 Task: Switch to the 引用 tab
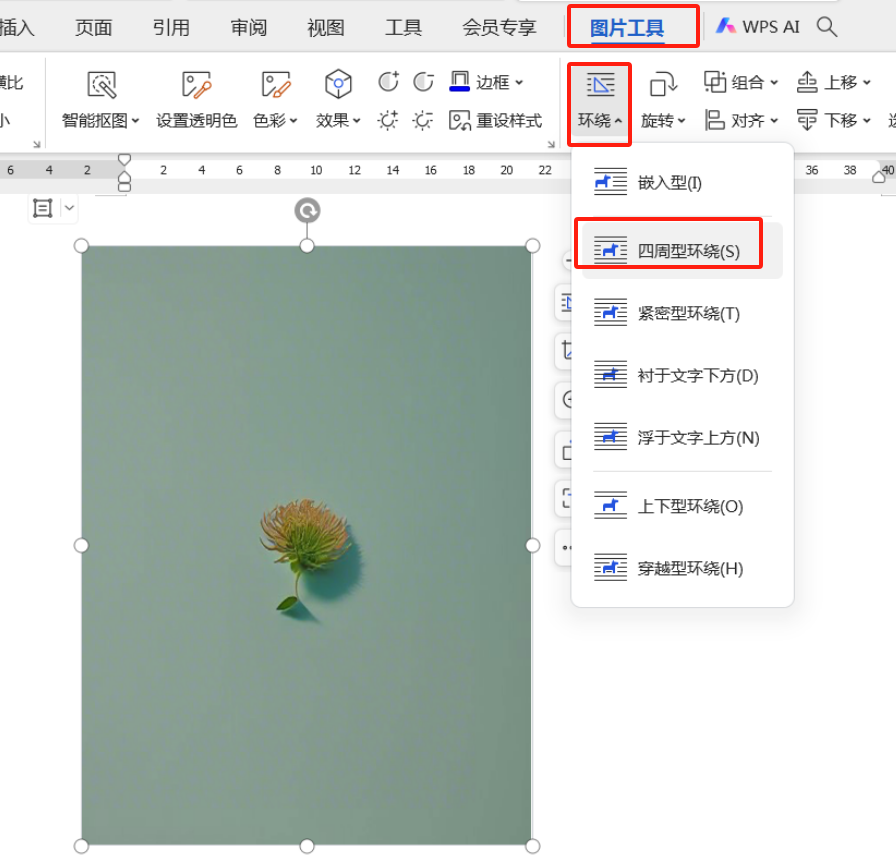[171, 27]
